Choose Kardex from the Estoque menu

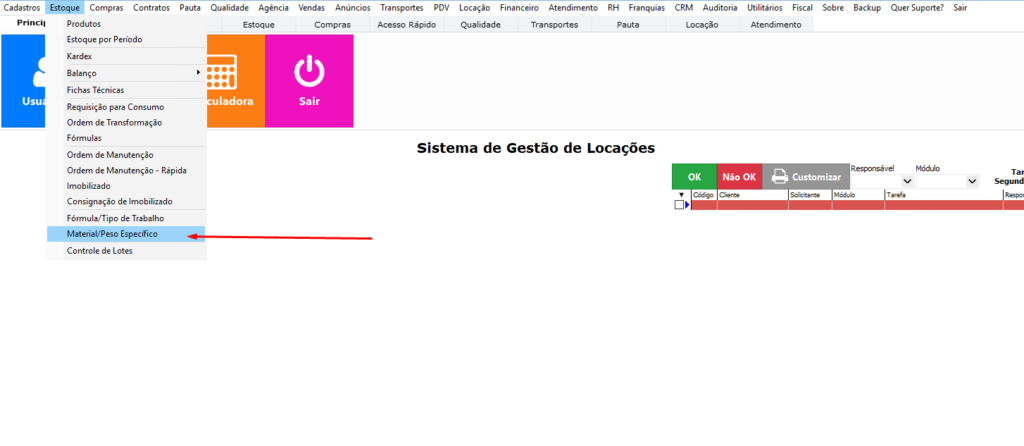(x=80, y=56)
